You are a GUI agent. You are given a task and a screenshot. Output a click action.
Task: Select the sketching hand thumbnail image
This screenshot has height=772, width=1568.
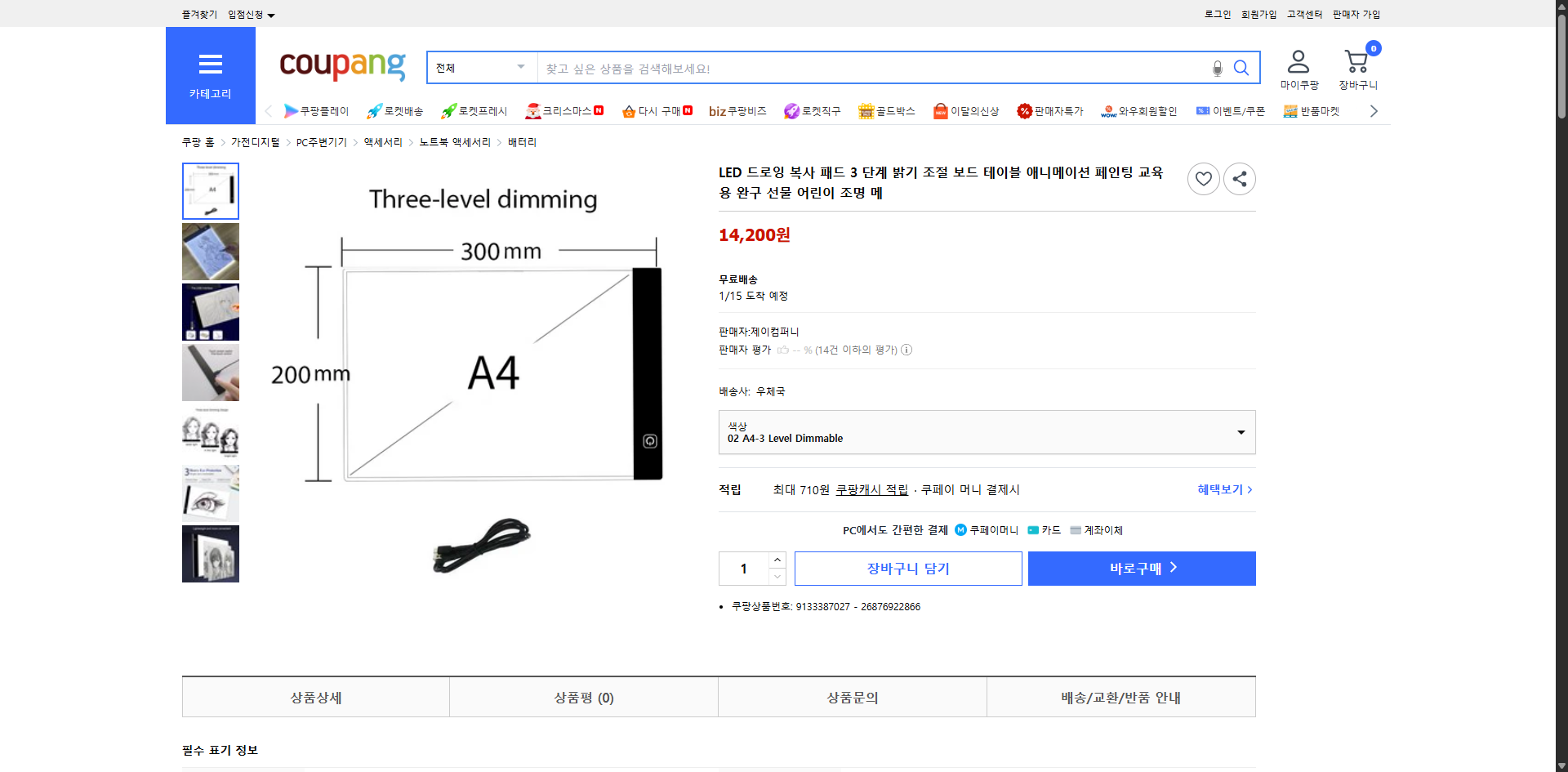(210, 252)
